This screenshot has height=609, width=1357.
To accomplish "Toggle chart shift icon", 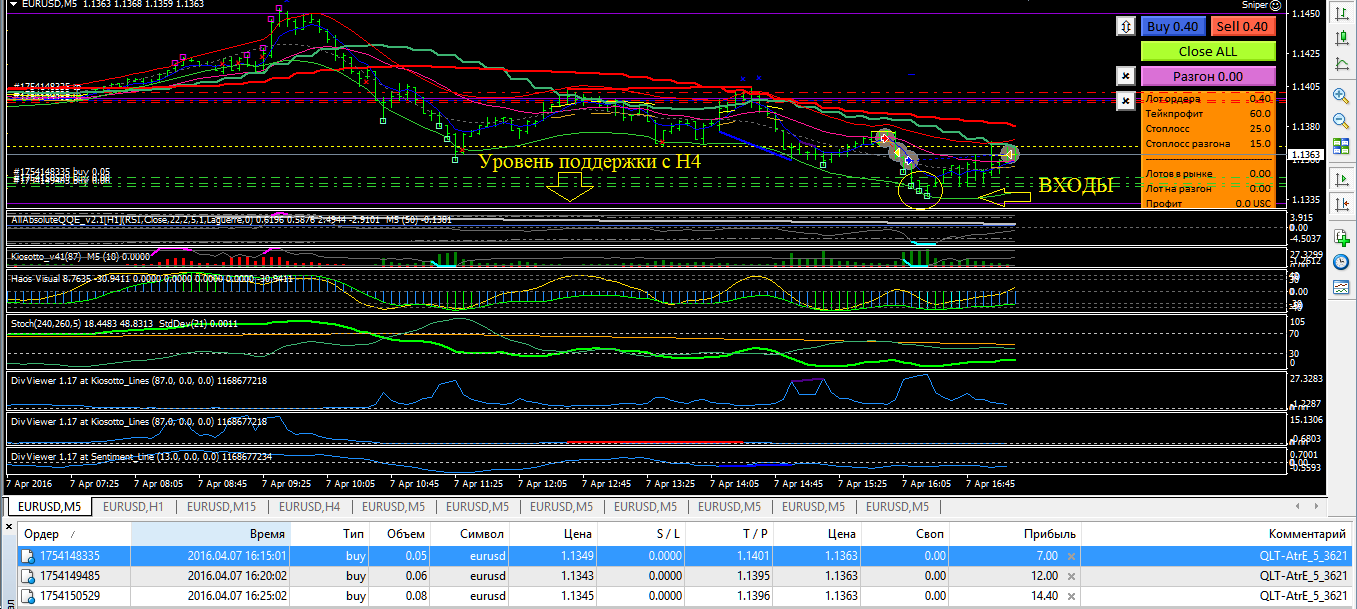I will (1341, 204).
